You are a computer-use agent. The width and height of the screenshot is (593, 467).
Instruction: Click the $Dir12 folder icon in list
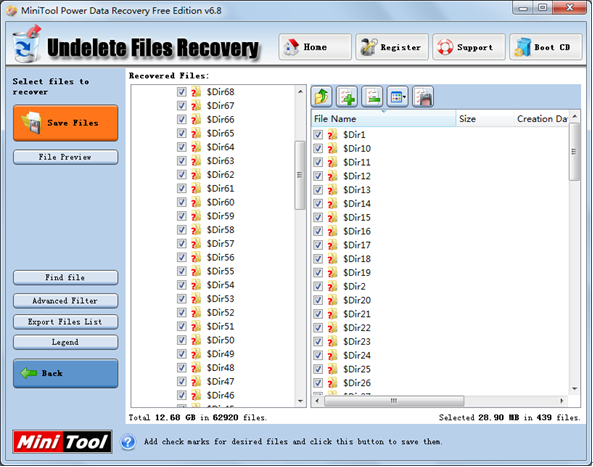tap(332, 176)
